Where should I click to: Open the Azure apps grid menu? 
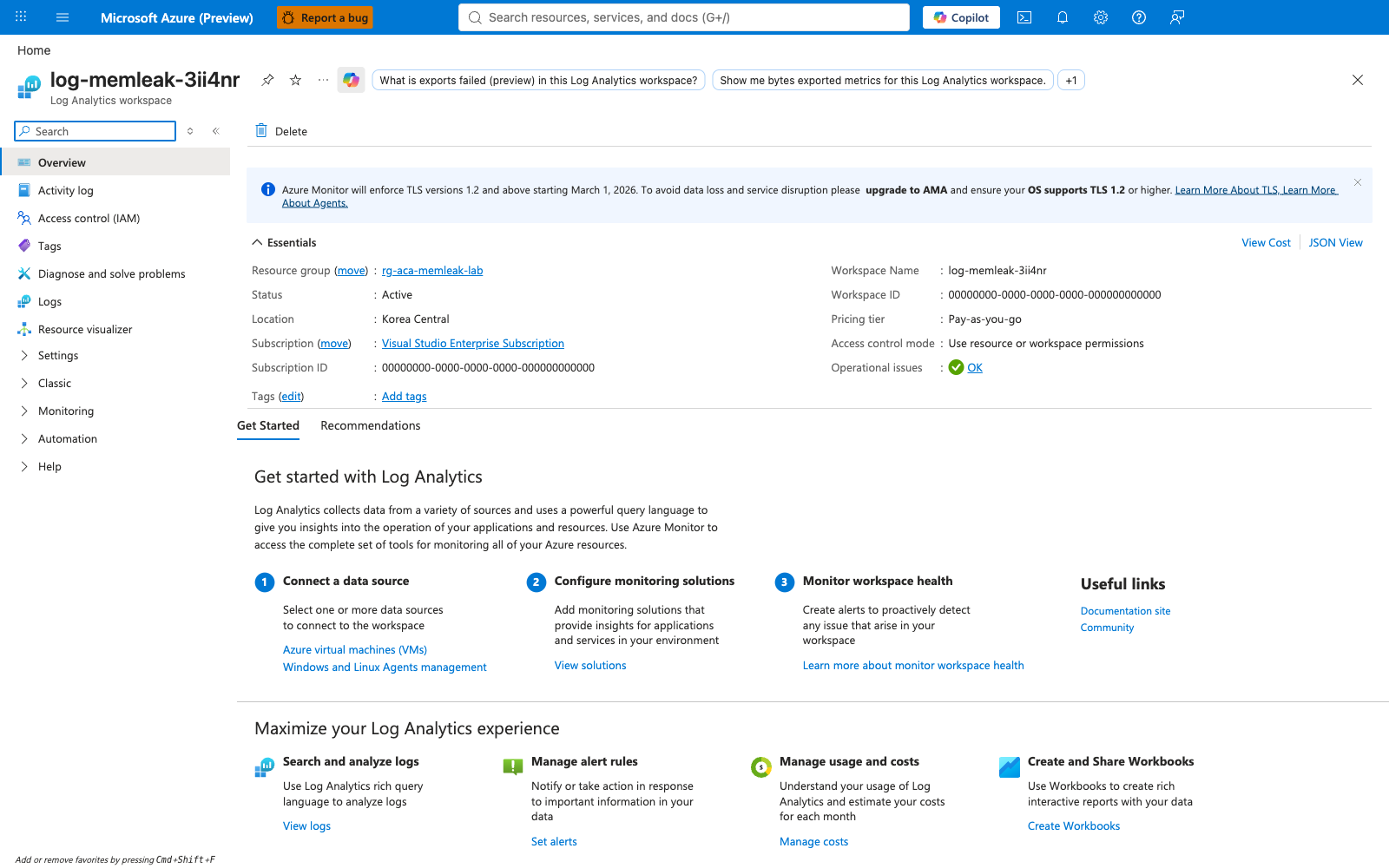(21, 17)
